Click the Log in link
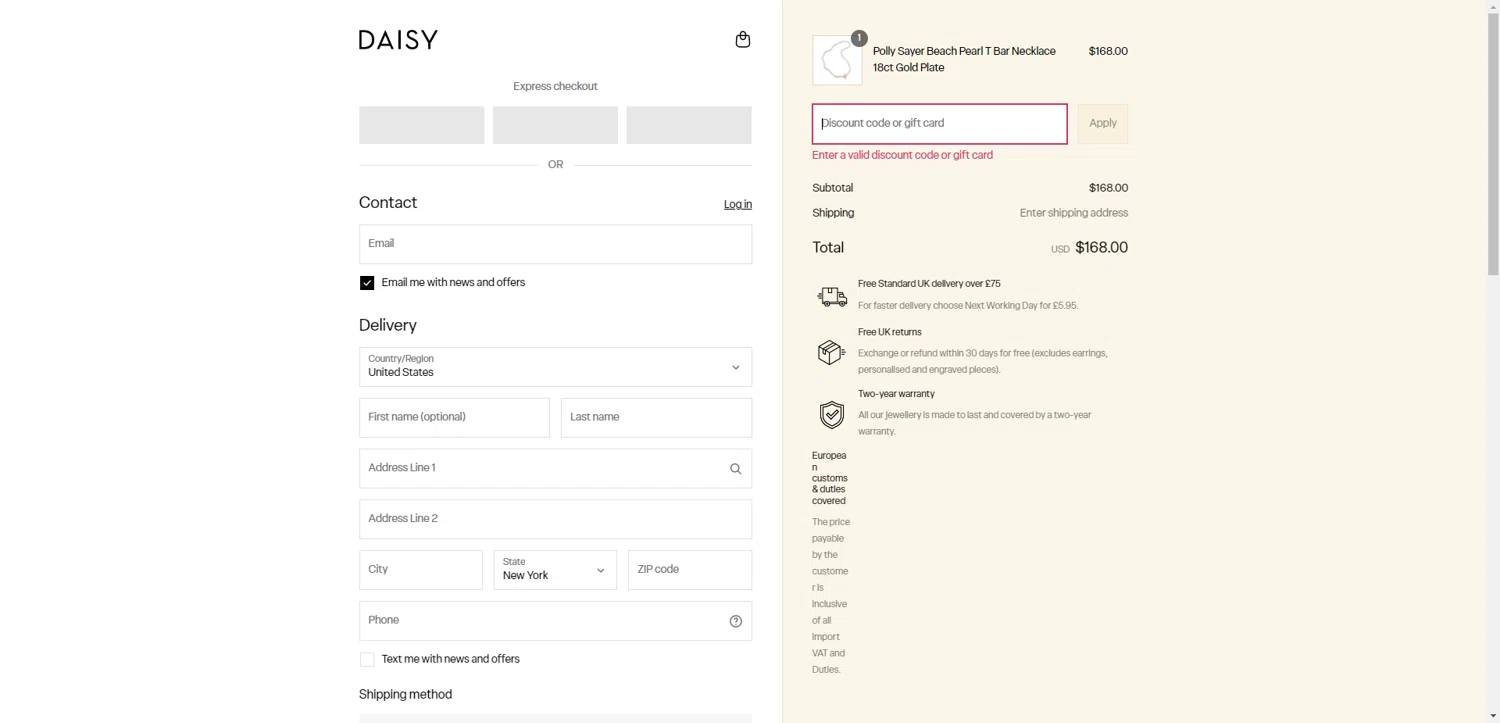This screenshot has height=723, width=1500. (x=738, y=204)
